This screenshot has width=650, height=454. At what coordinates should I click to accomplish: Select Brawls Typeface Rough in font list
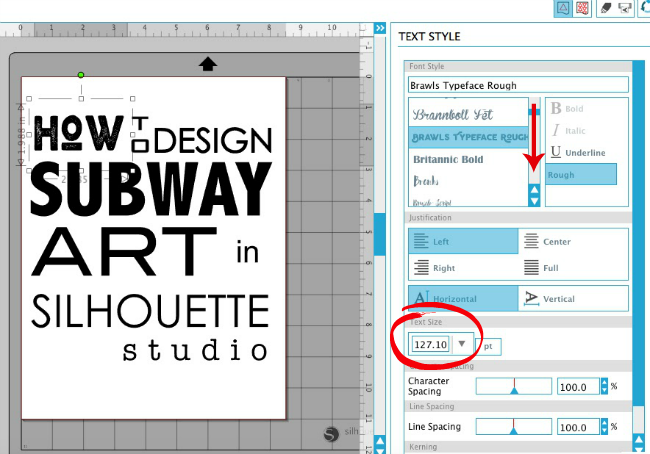pos(468,137)
